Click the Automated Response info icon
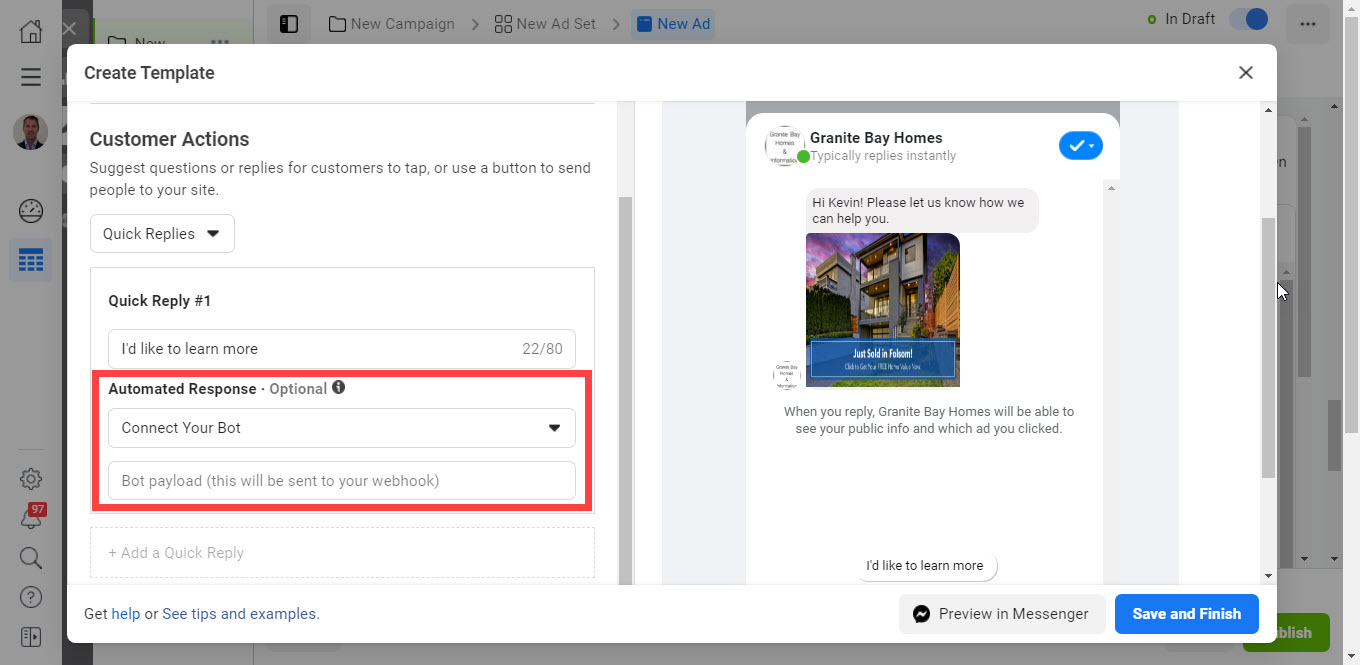The width and height of the screenshot is (1360, 665). [x=339, y=388]
